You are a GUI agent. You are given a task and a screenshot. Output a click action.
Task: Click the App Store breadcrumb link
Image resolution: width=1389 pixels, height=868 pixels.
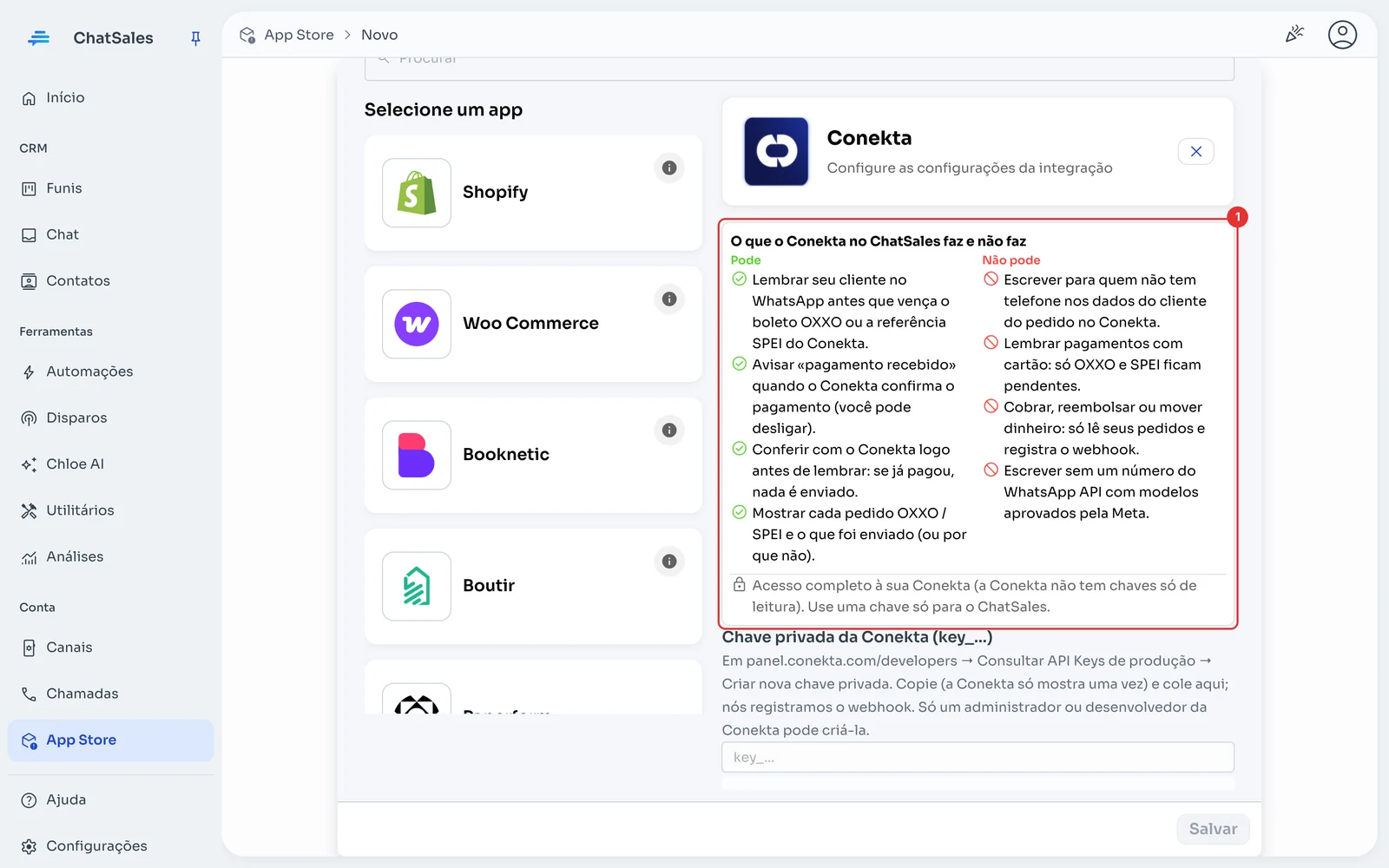[299, 35]
